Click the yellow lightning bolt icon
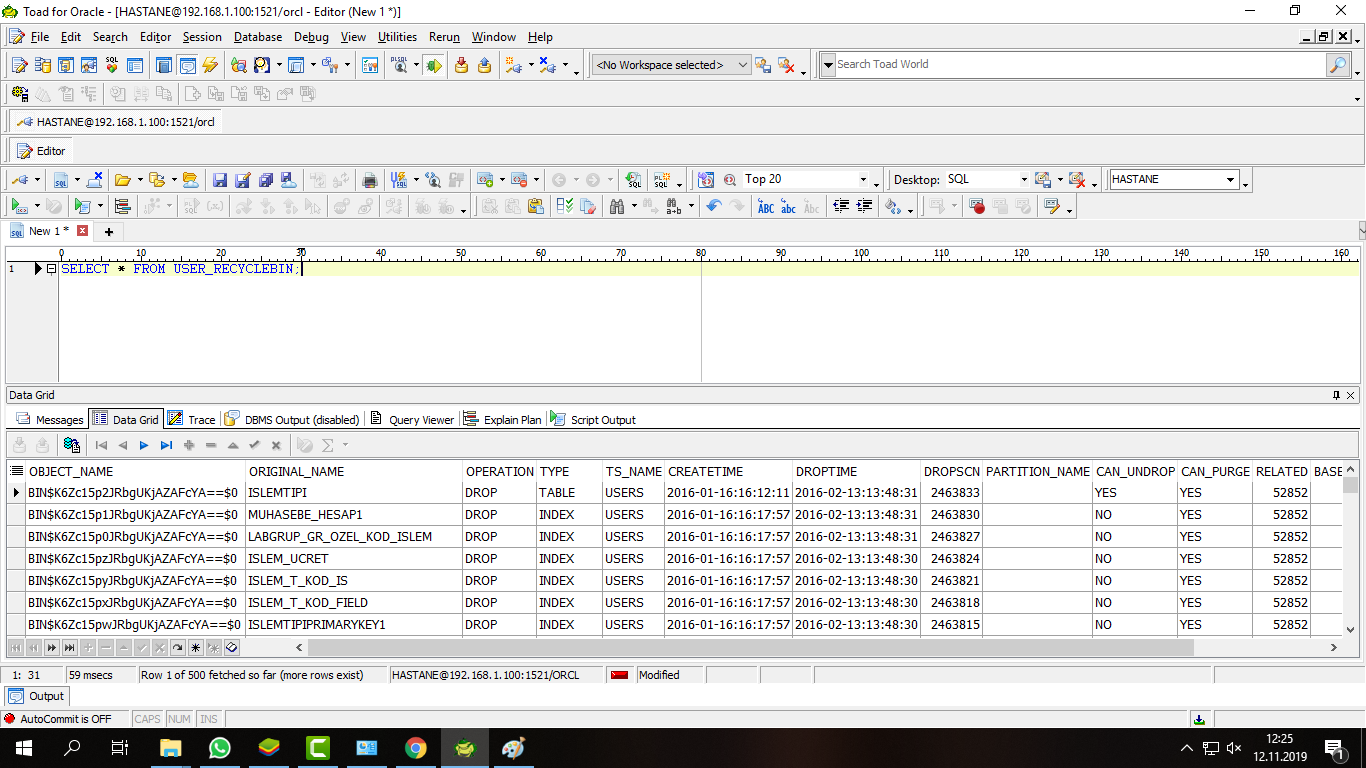The image size is (1366, 768). click(210, 65)
